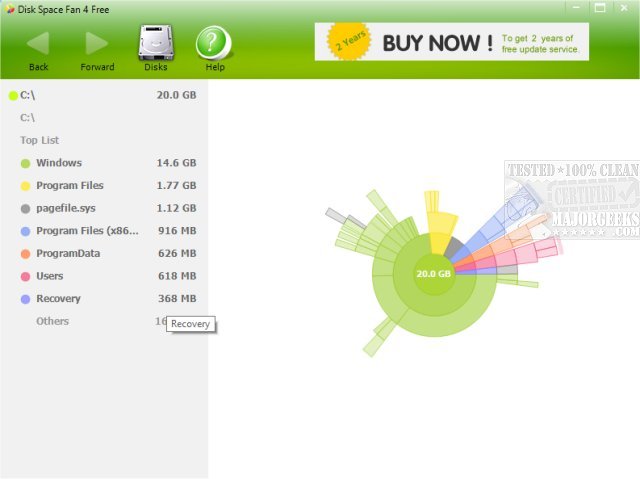Click the blue dot beside Program Files (x86)
640x479 pixels.
click(25, 231)
